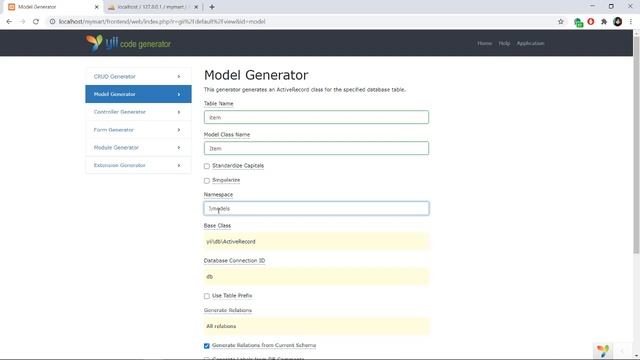Reload the page with the refresh icon

[x=36, y=22]
